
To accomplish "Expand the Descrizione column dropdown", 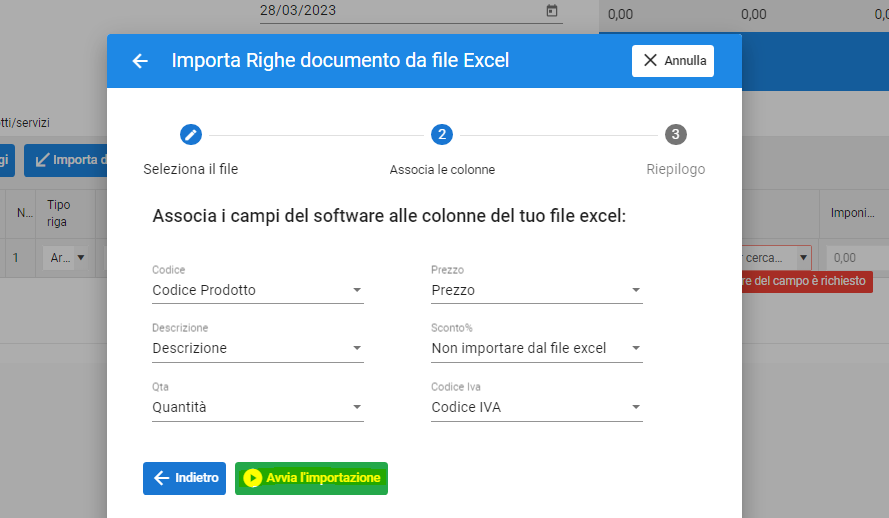I will click(257, 348).
